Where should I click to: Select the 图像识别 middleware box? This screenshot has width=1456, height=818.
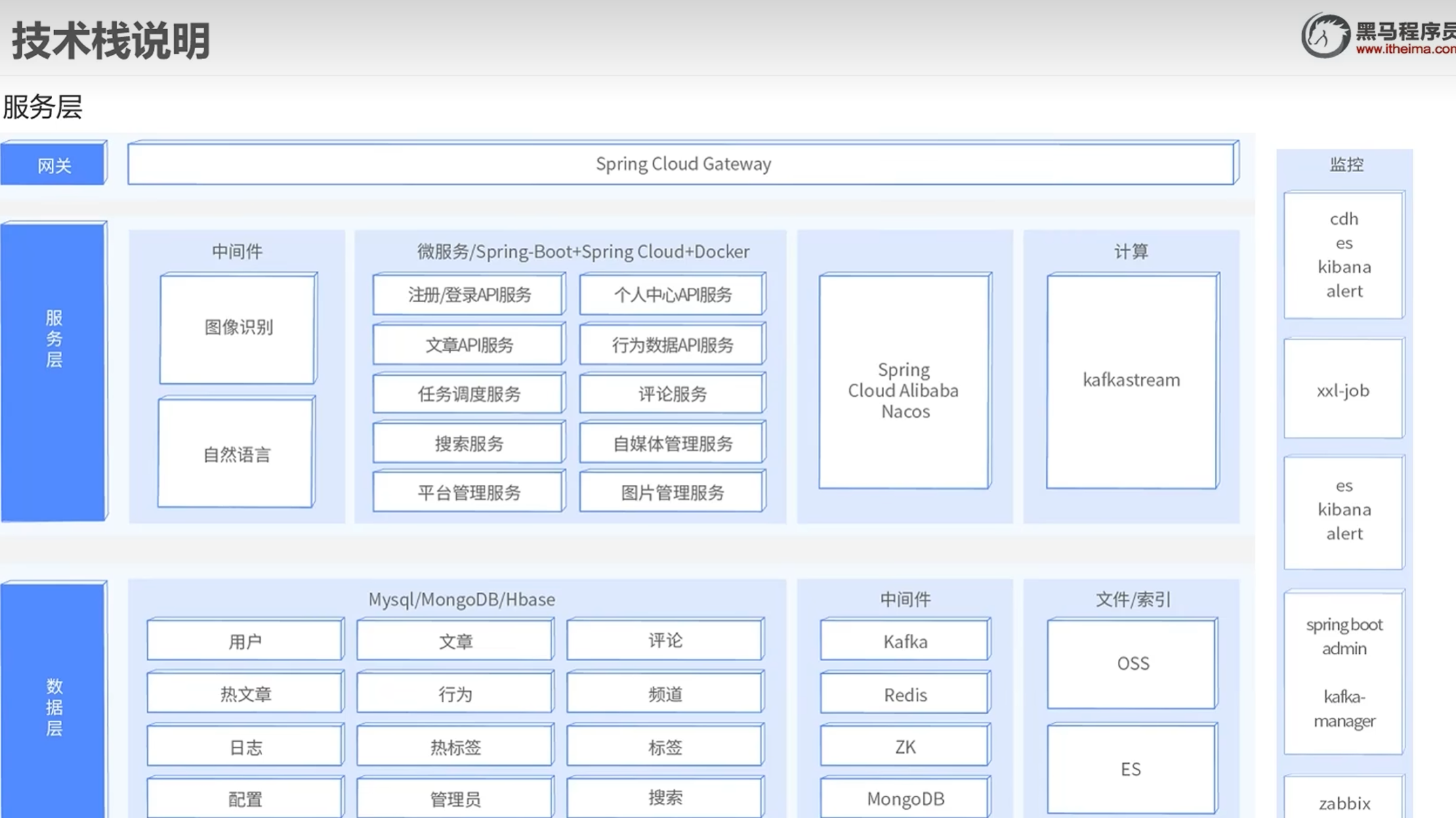(x=238, y=328)
